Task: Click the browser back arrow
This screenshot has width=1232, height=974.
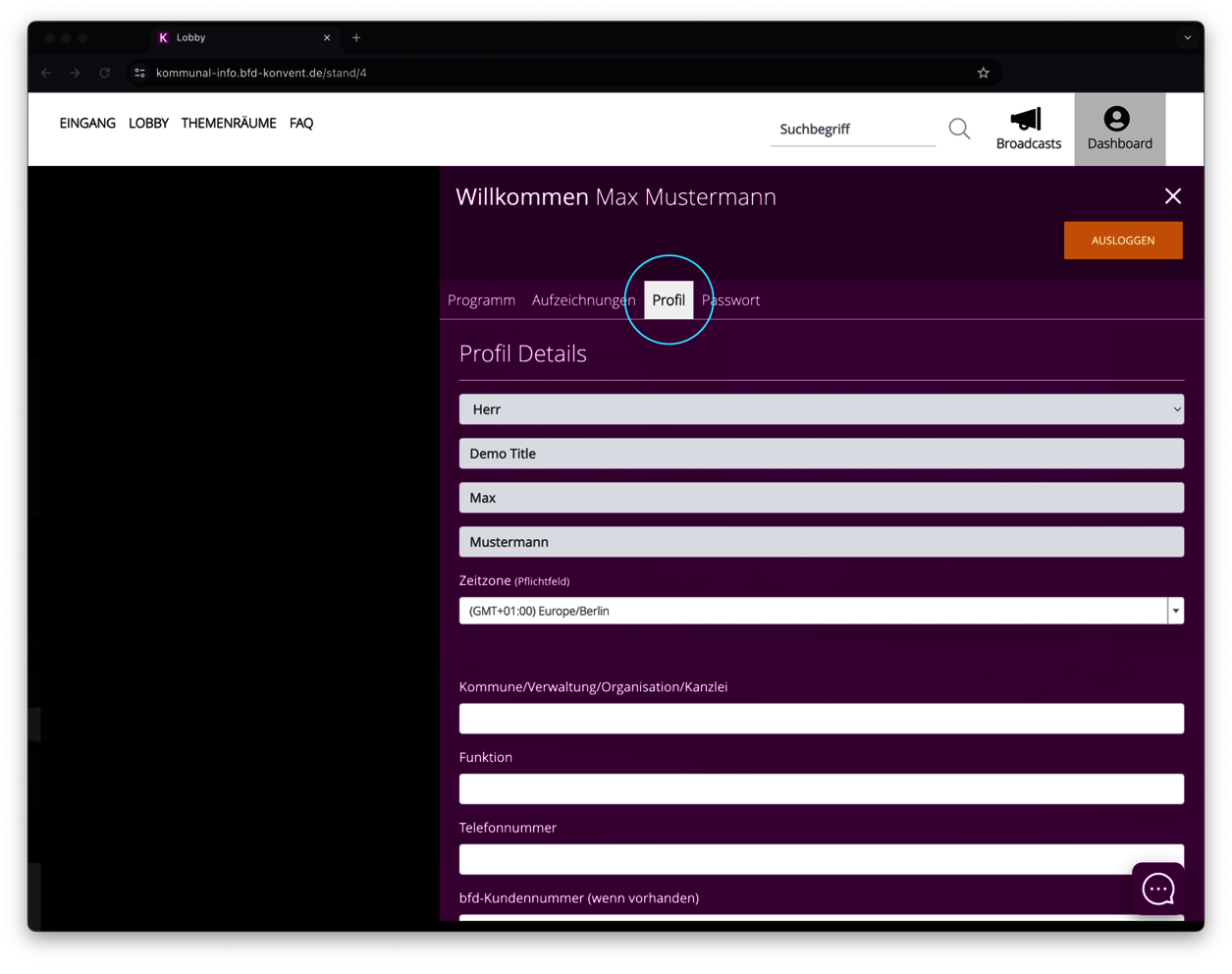Action: tap(46, 73)
